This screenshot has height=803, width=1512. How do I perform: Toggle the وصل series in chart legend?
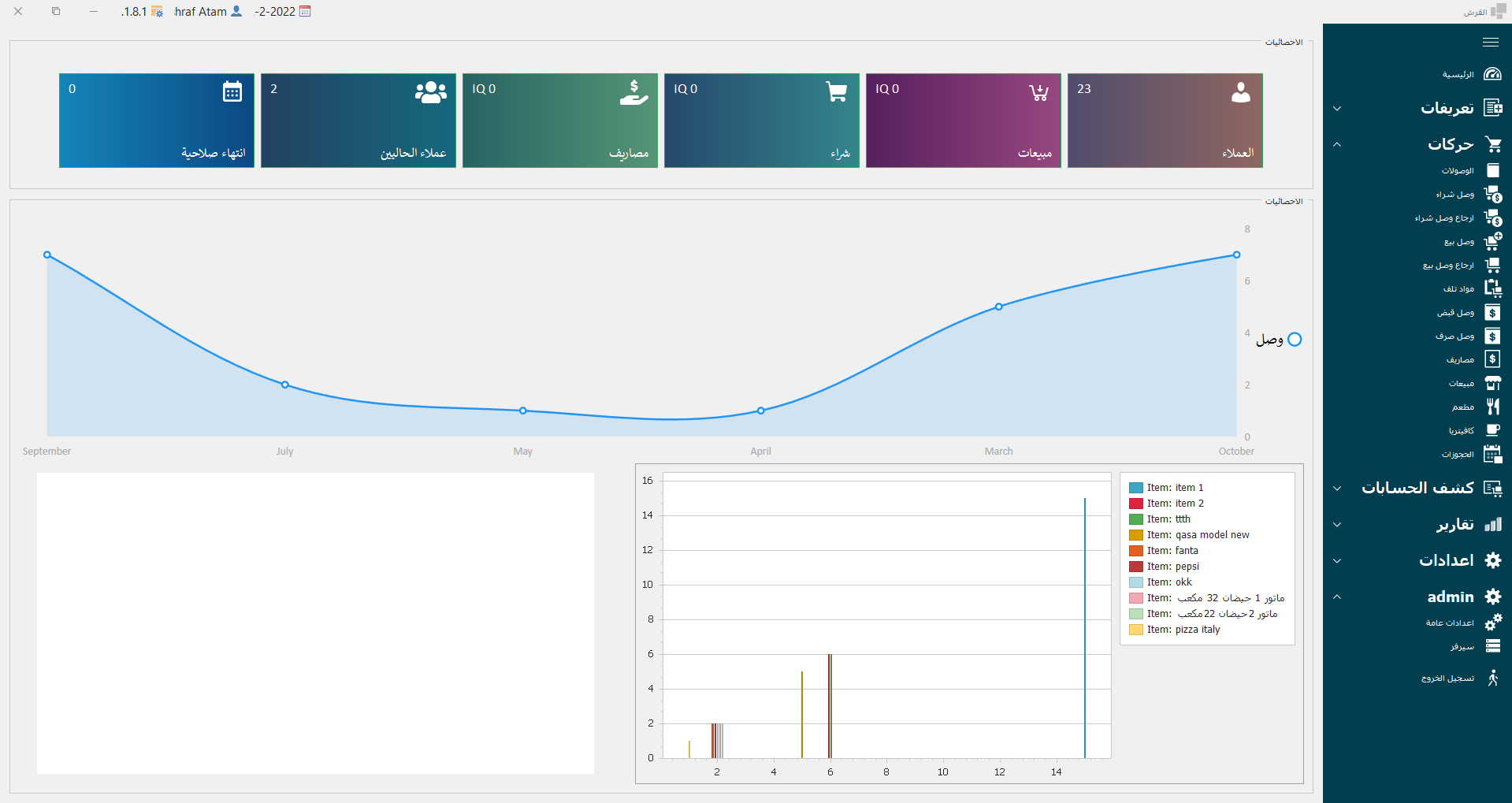point(1294,340)
